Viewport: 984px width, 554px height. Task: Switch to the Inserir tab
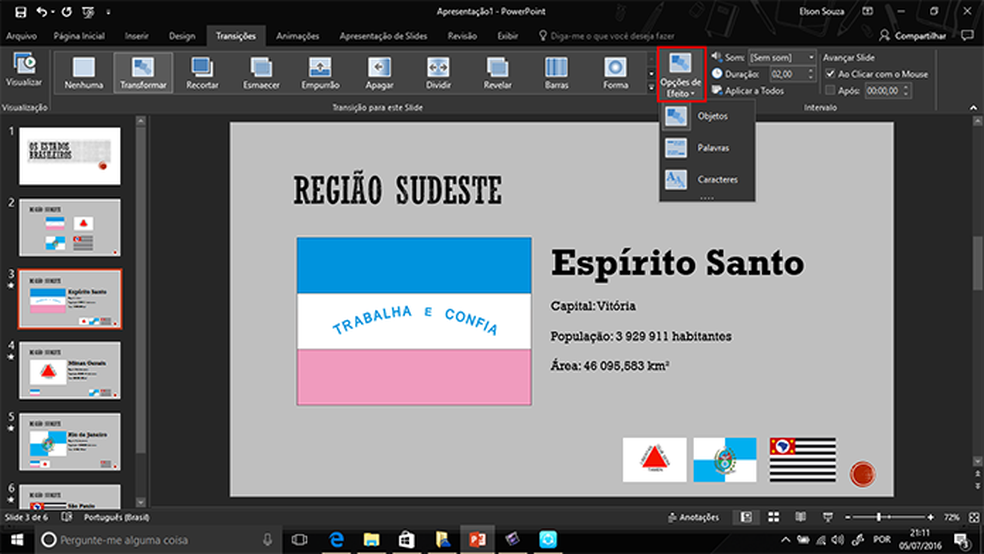(x=137, y=36)
